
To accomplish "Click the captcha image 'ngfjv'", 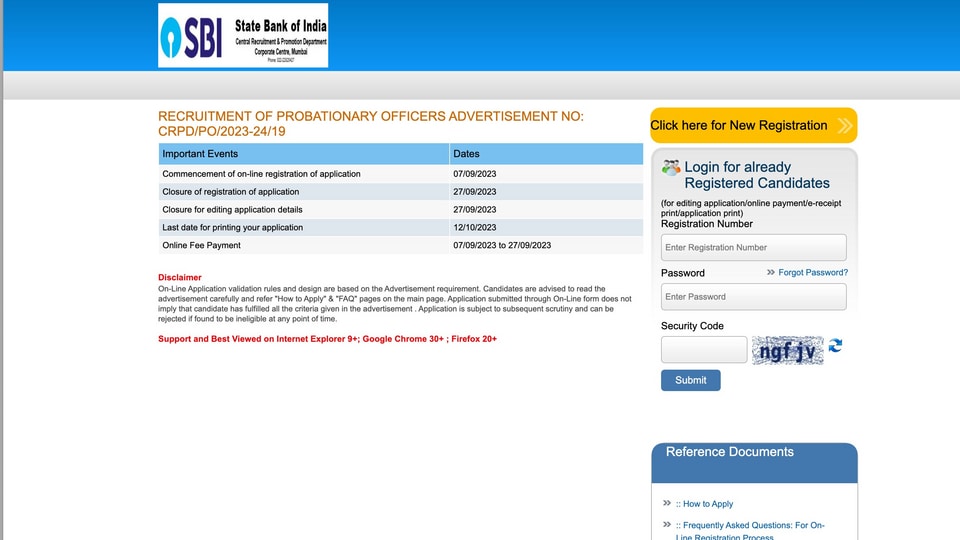I will pos(787,350).
